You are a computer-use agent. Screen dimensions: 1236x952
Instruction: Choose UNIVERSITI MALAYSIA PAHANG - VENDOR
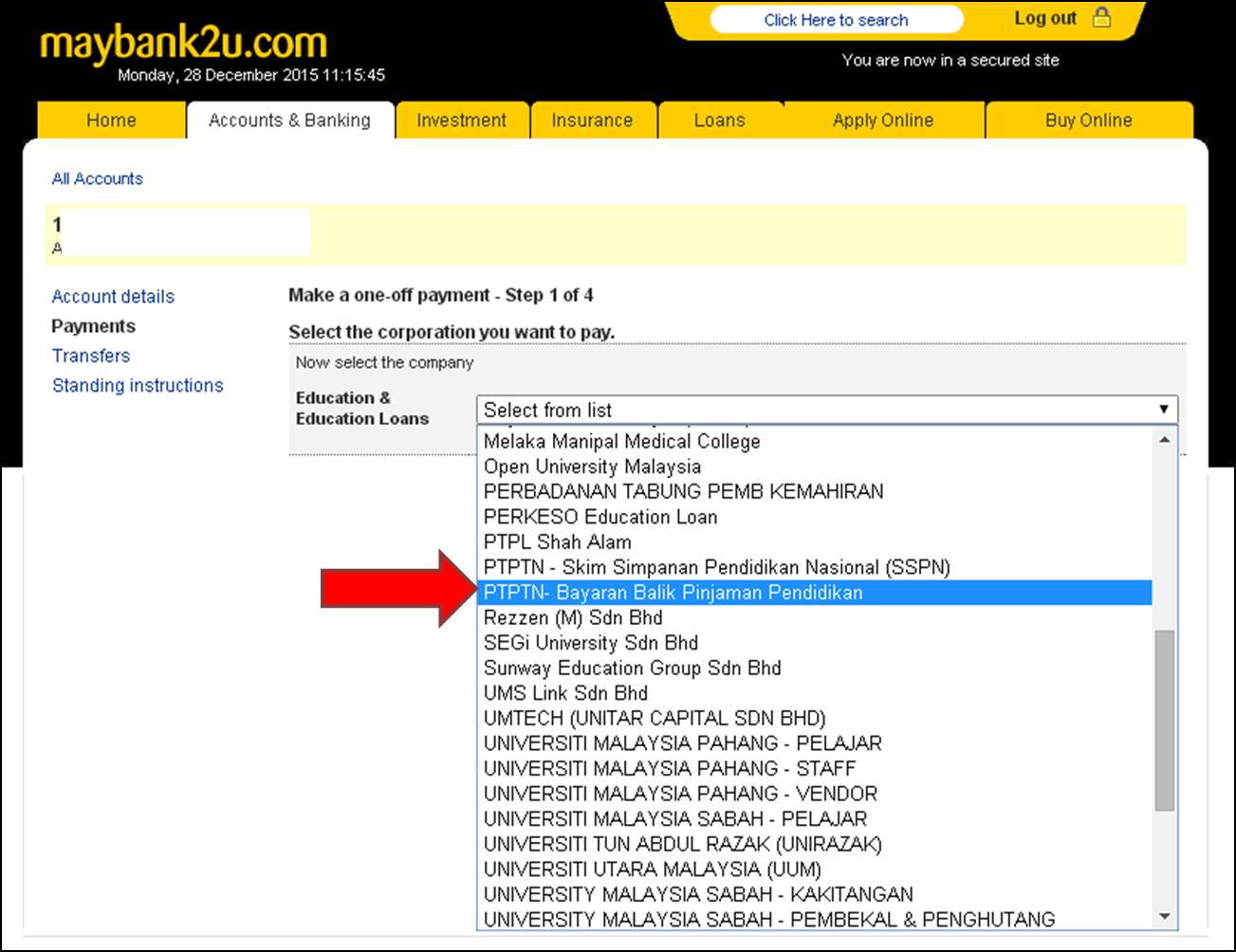click(x=814, y=794)
